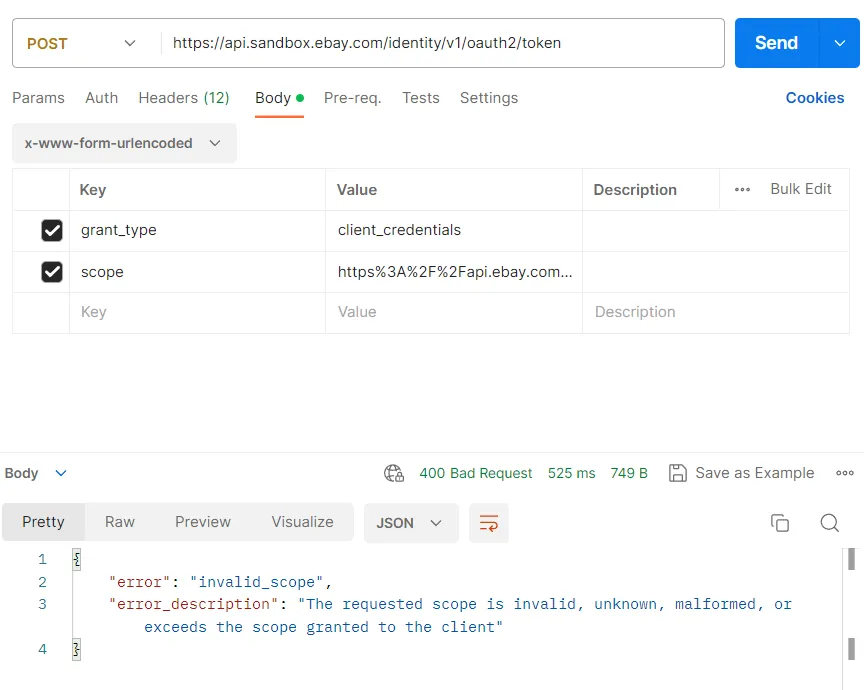Screen dimensions: 864x690
Task: Expand the Send button arrow options
Action: 838,43
